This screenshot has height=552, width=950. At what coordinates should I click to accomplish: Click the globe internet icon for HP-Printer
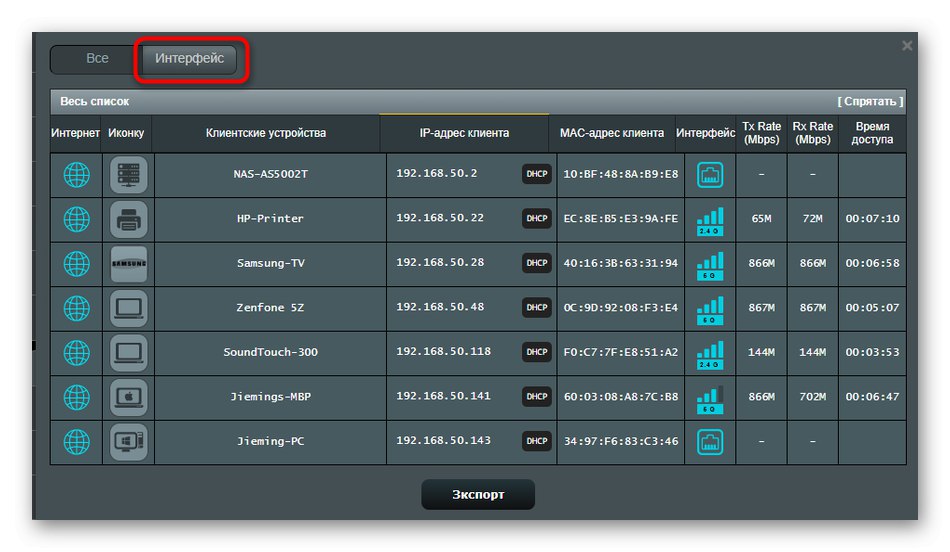tap(76, 219)
